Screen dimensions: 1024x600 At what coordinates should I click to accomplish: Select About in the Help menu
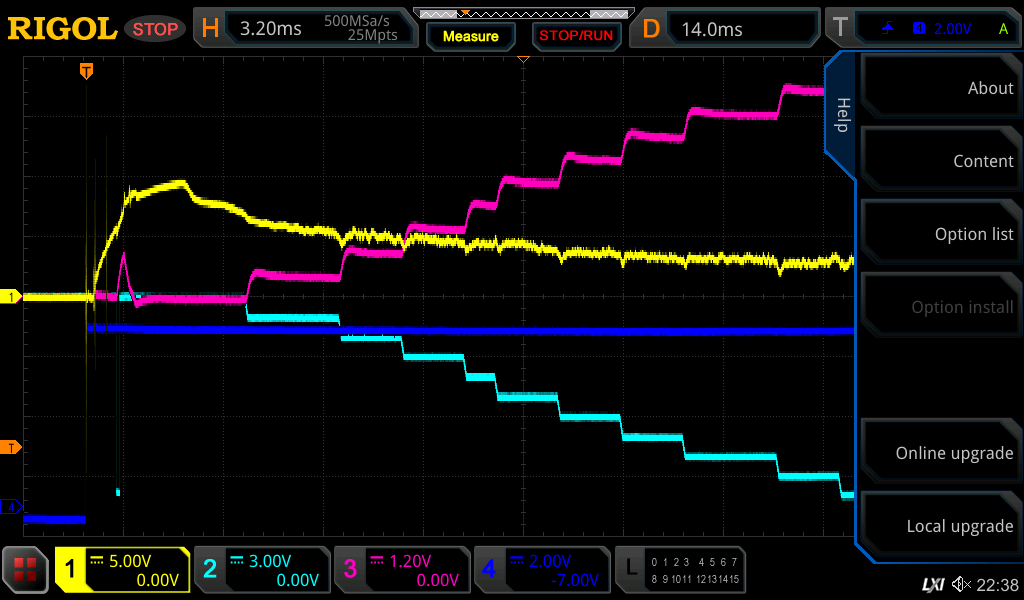(x=939, y=88)
